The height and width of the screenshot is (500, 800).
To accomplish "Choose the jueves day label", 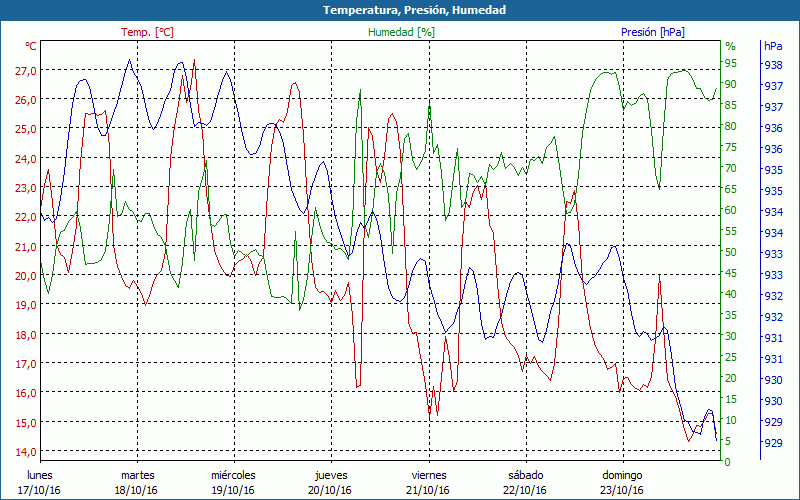I will click(x=331, y=475).
